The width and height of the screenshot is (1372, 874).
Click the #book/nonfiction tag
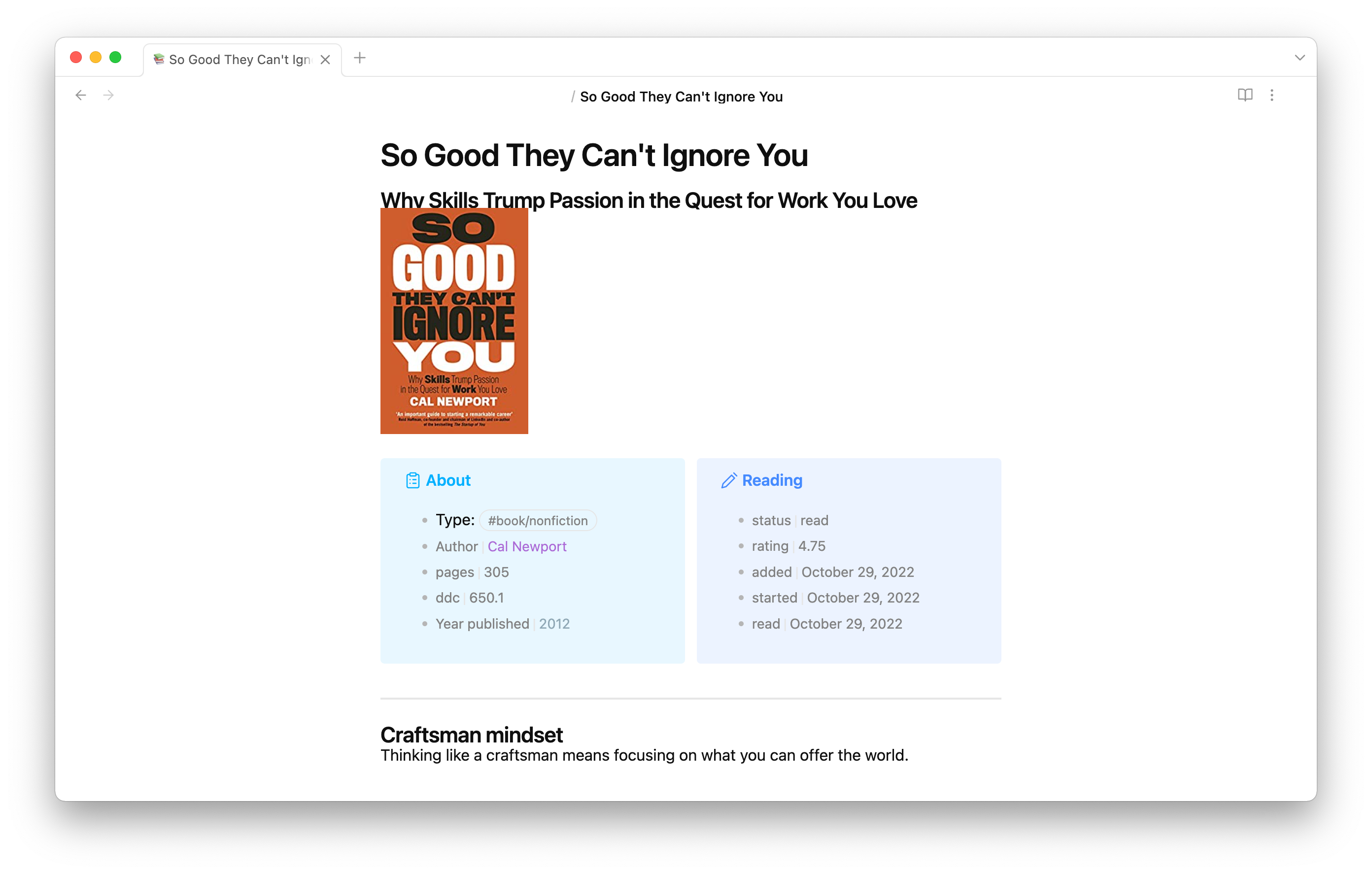coord(538,520)
